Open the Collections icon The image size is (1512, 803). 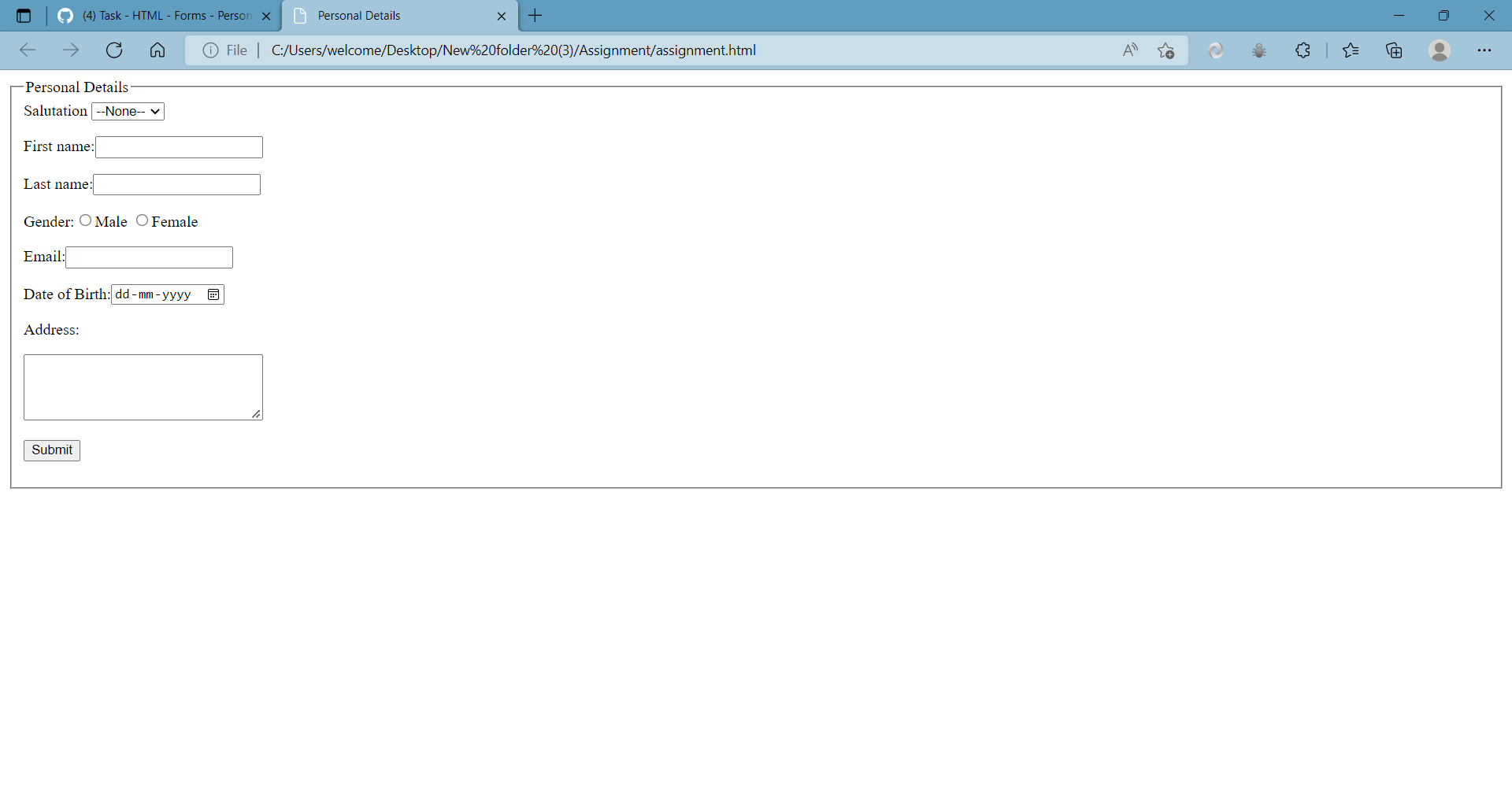[x=1395, y=50]
